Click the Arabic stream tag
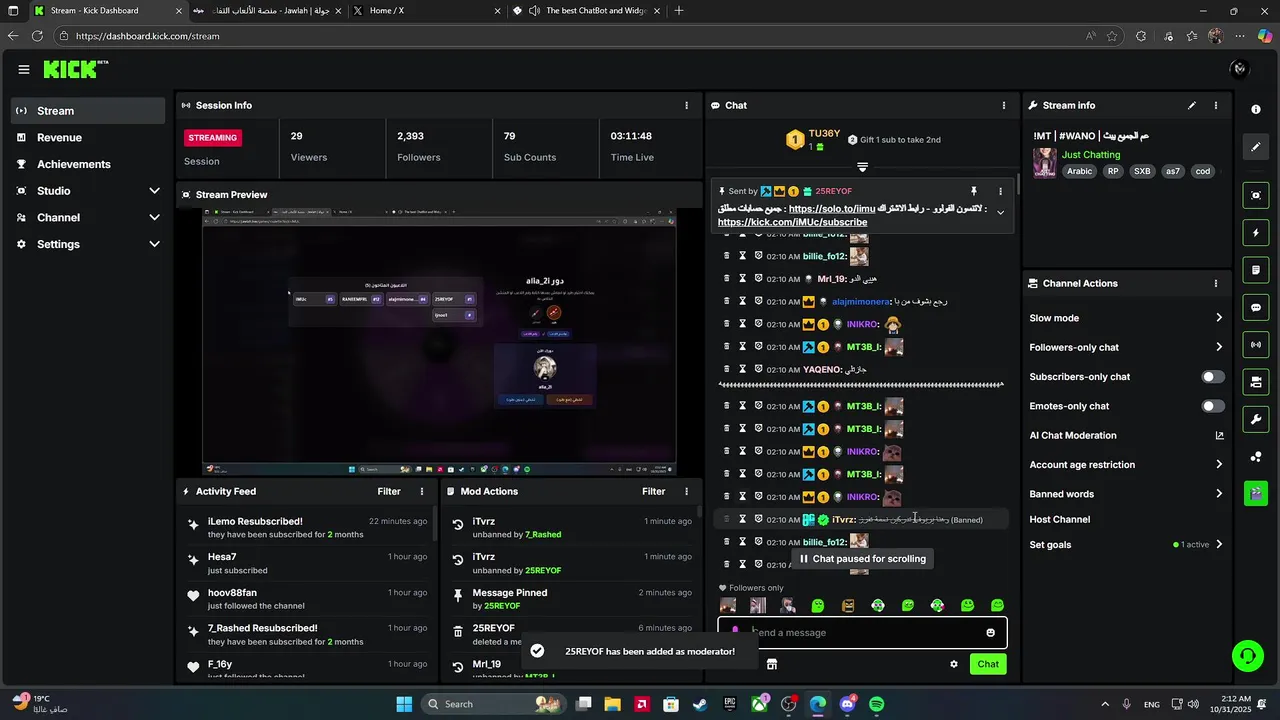This screenshot has height=720, width=1280. pos(1080,171)
